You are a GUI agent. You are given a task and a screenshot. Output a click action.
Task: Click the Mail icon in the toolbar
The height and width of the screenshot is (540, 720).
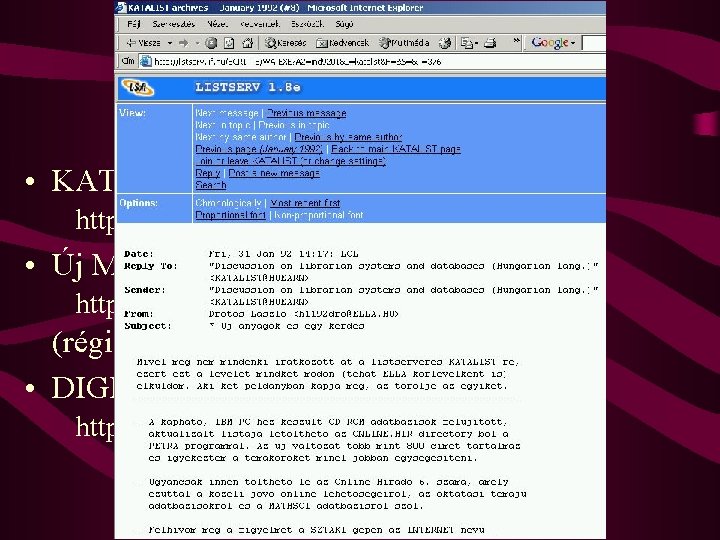click(x=468, y=43)
